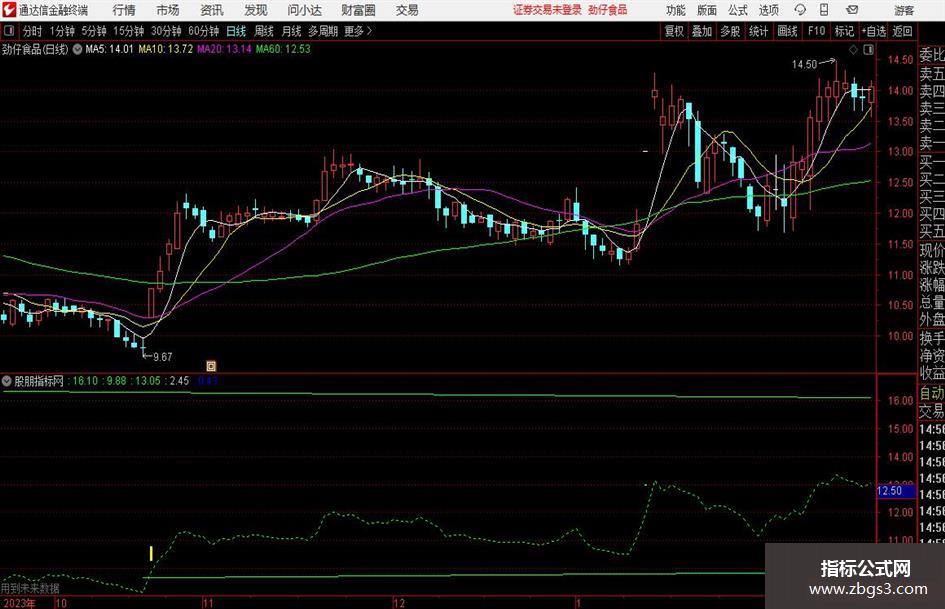The width and height of the screenshot is (945, 609).
Task: Click the MA5: 14.01 label
Action: click(109, 49)
